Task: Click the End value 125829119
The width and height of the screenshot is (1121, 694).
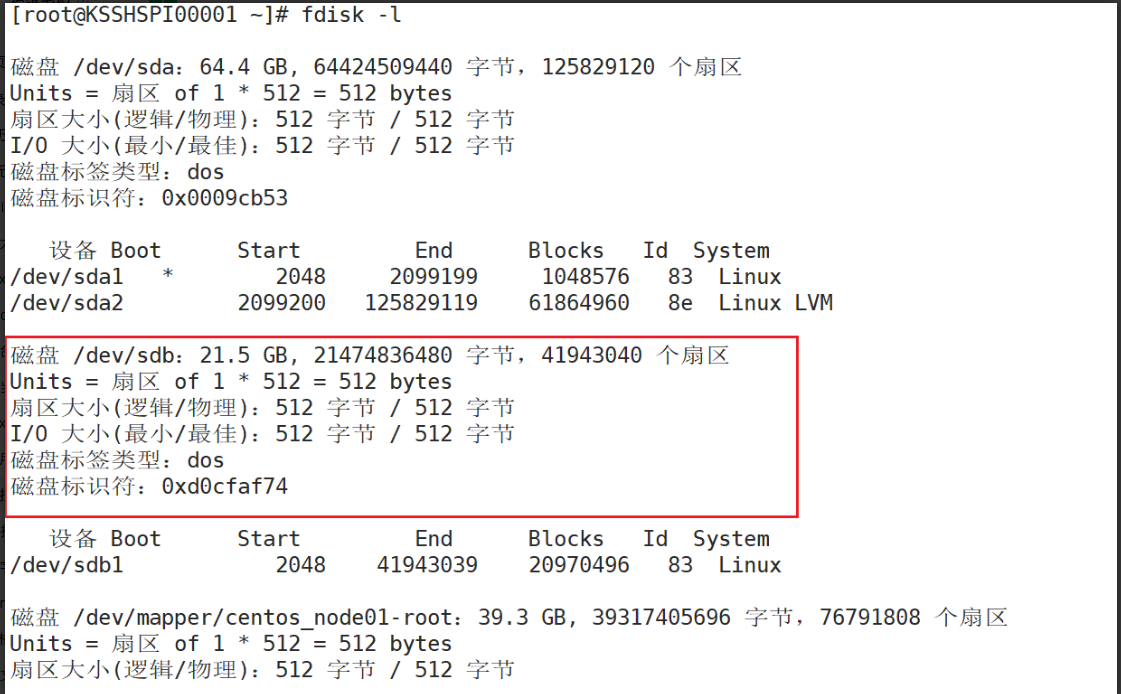Action: tap(421, 303)
